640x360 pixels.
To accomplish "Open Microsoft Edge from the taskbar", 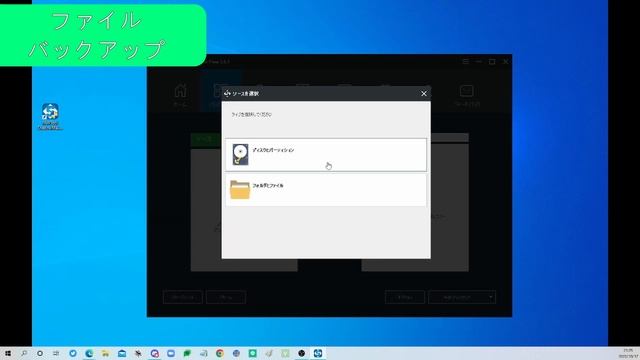I will [89, 353].
